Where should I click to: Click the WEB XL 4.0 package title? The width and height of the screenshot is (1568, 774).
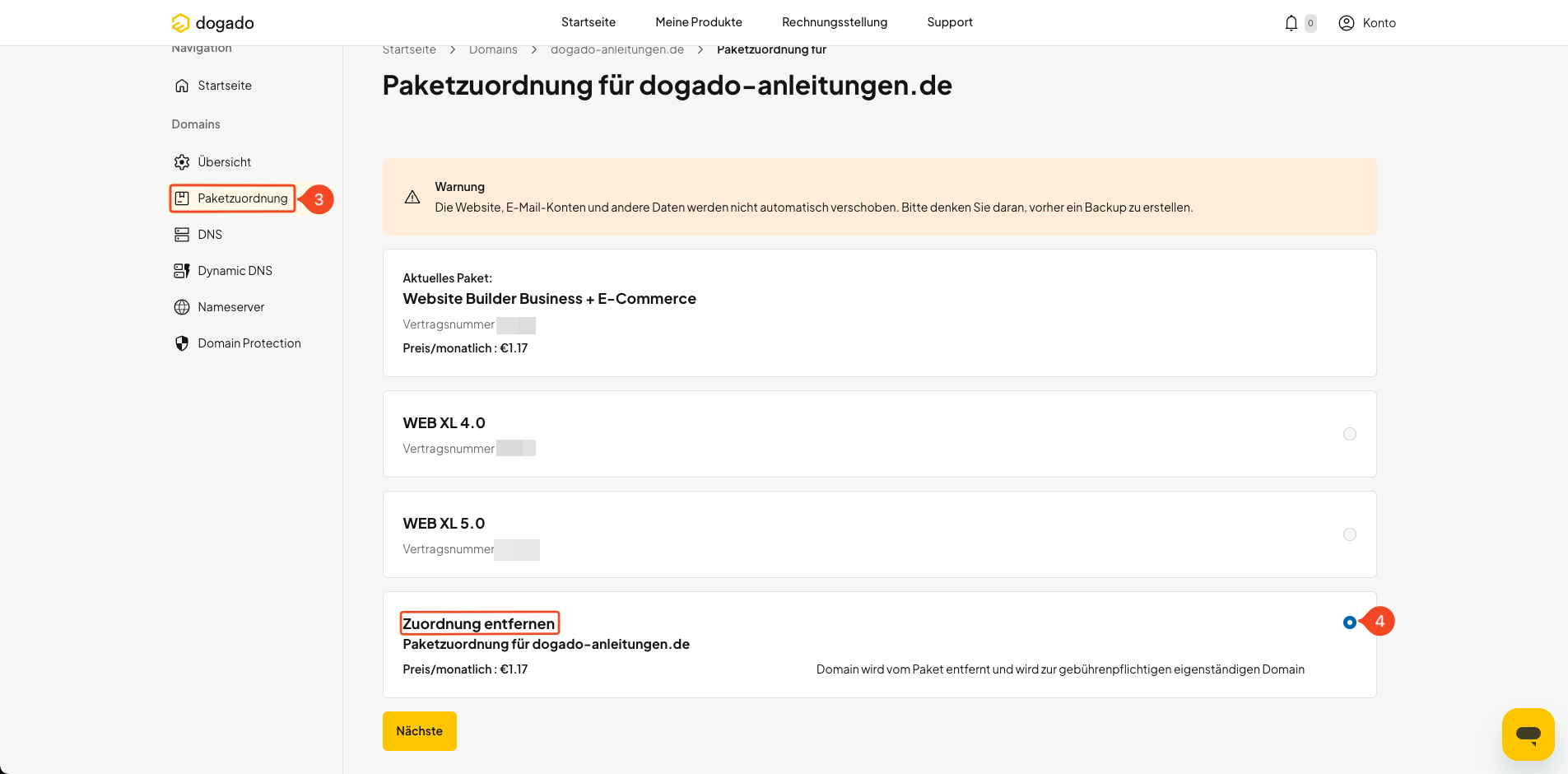click(444, 423)
